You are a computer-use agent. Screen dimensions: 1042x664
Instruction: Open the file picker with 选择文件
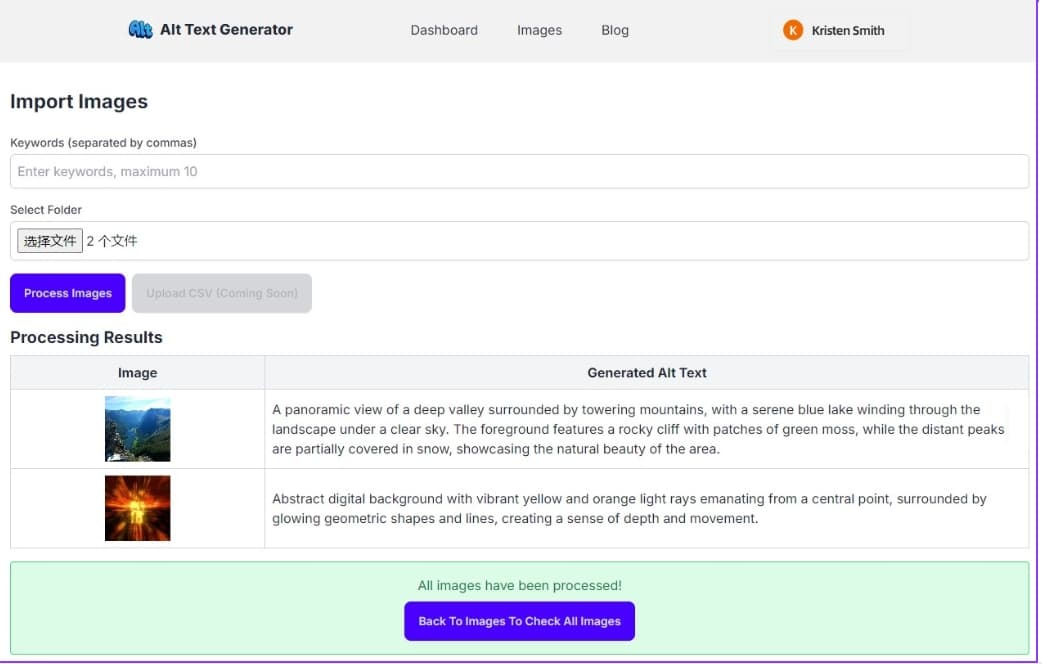(49, 240)
